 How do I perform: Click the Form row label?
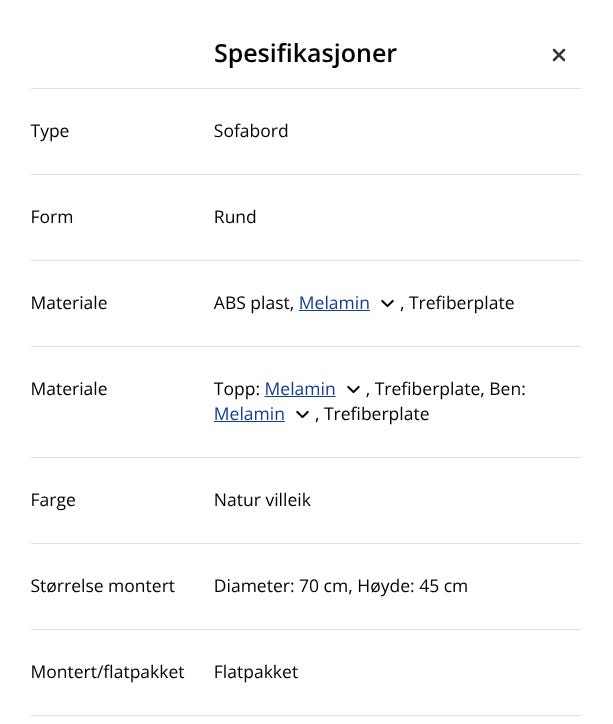point(52,217)
